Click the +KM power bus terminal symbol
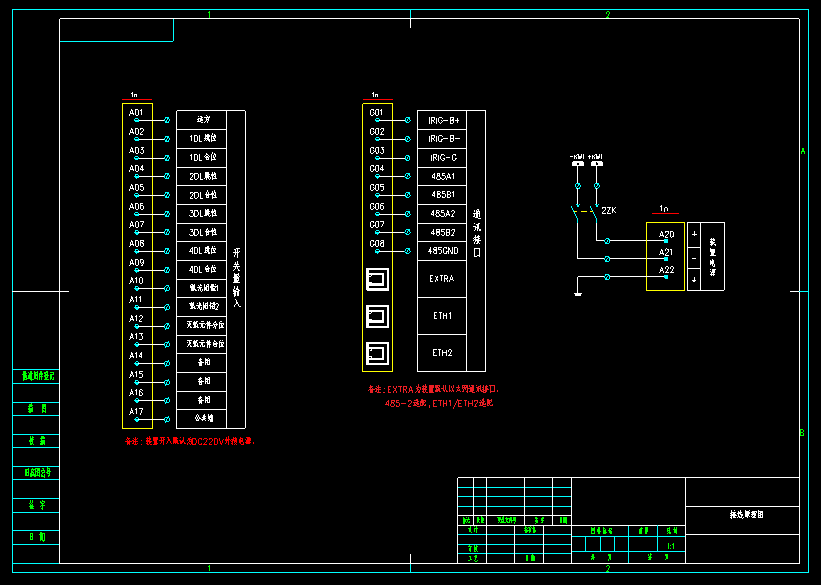This screenshot has width=821, height=585. pos(596,166)
